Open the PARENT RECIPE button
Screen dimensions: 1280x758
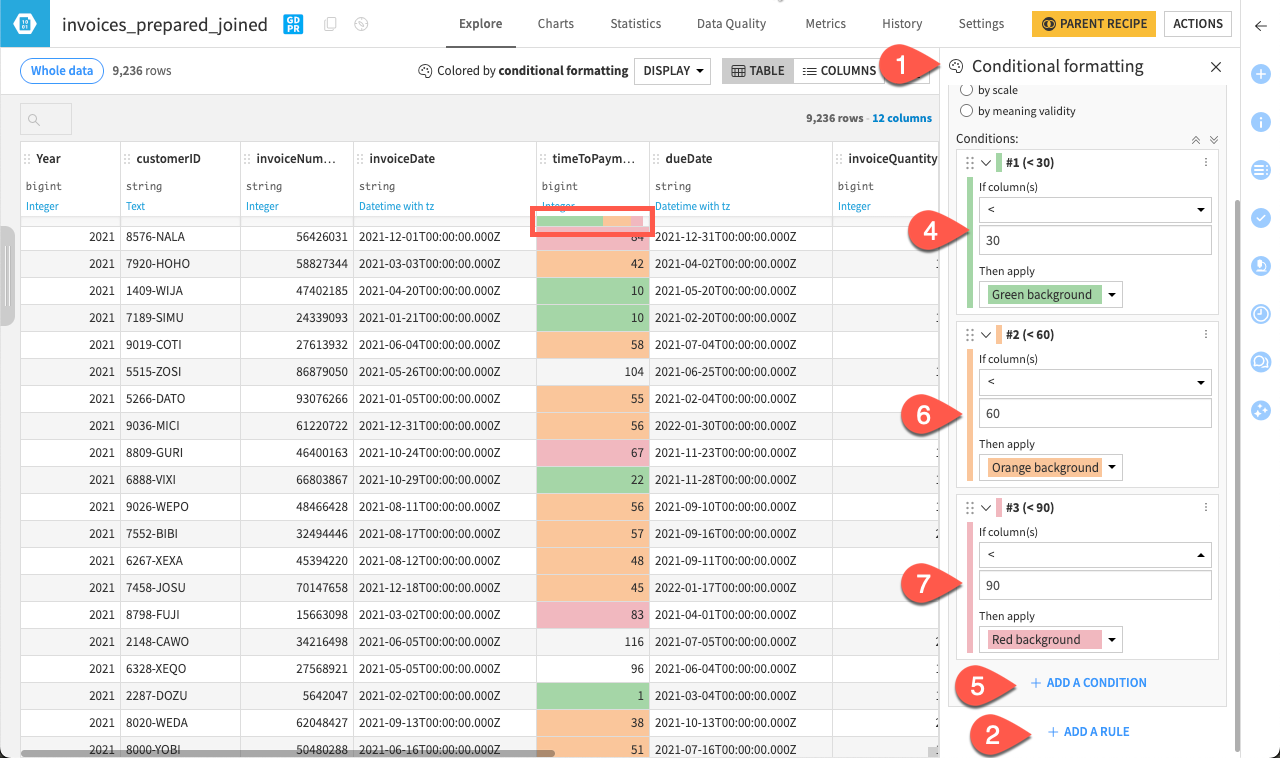[1093, 23]
